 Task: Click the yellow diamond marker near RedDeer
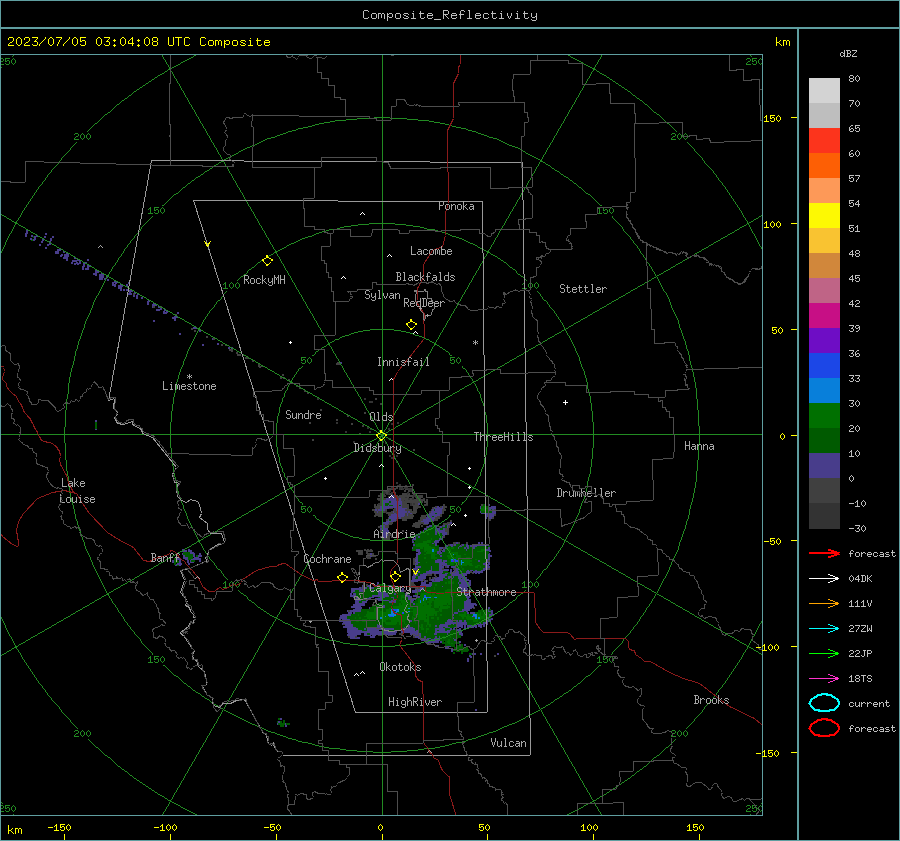click(412, 325)
